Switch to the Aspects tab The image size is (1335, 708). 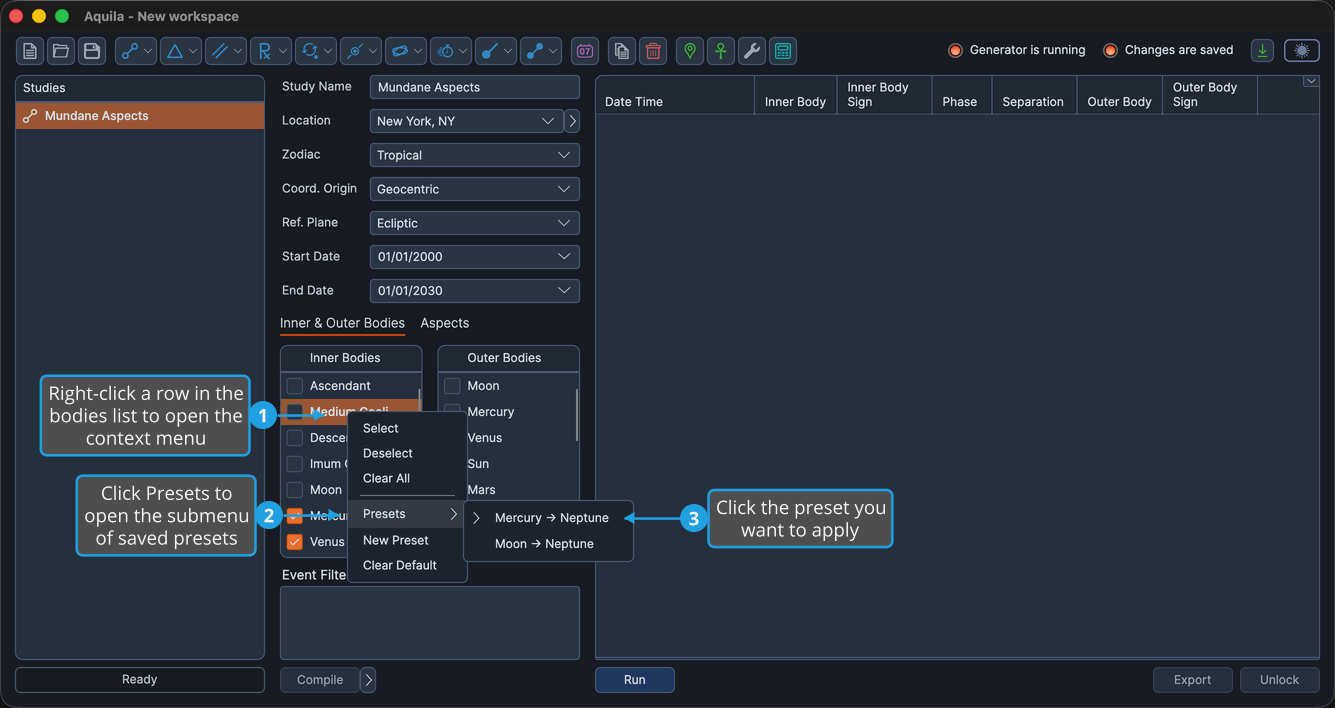445,323
